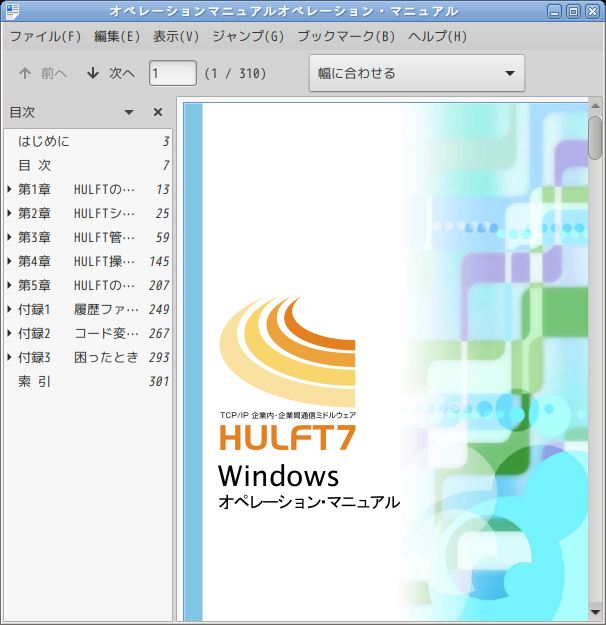Select the 第3章 HULFT管… entry
Viewport: 606px width, 625px height.
89,237
